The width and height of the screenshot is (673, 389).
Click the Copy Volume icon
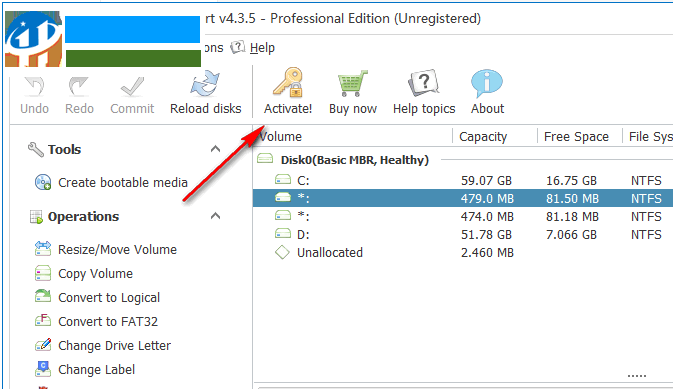click(x=43, y=273)
